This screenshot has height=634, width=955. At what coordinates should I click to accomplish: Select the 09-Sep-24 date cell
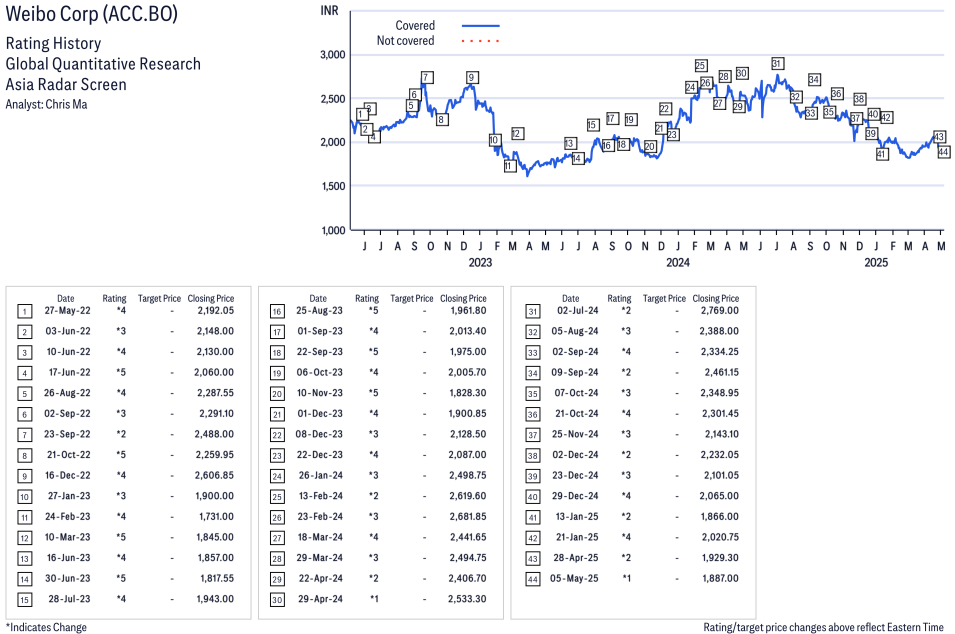click(x=575, y=372)
